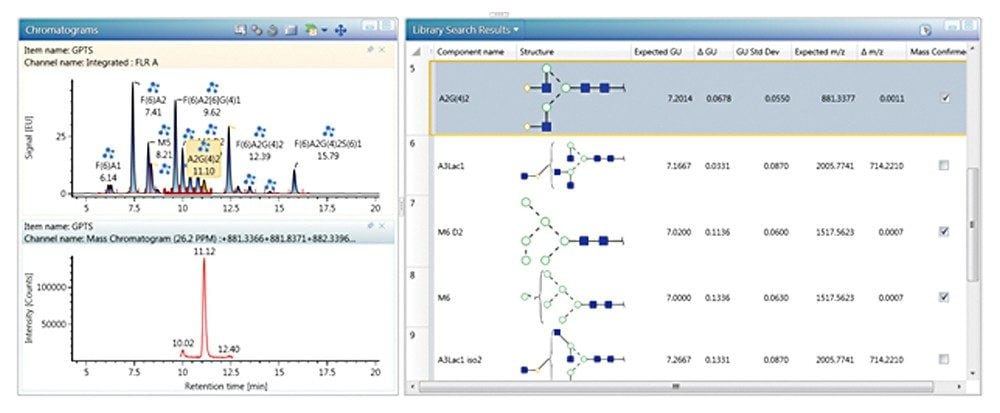The height and width of the screenshot is (413, 1000).
Task: Click horizontal scrollbar right arrow
Action: click(959, 386)
